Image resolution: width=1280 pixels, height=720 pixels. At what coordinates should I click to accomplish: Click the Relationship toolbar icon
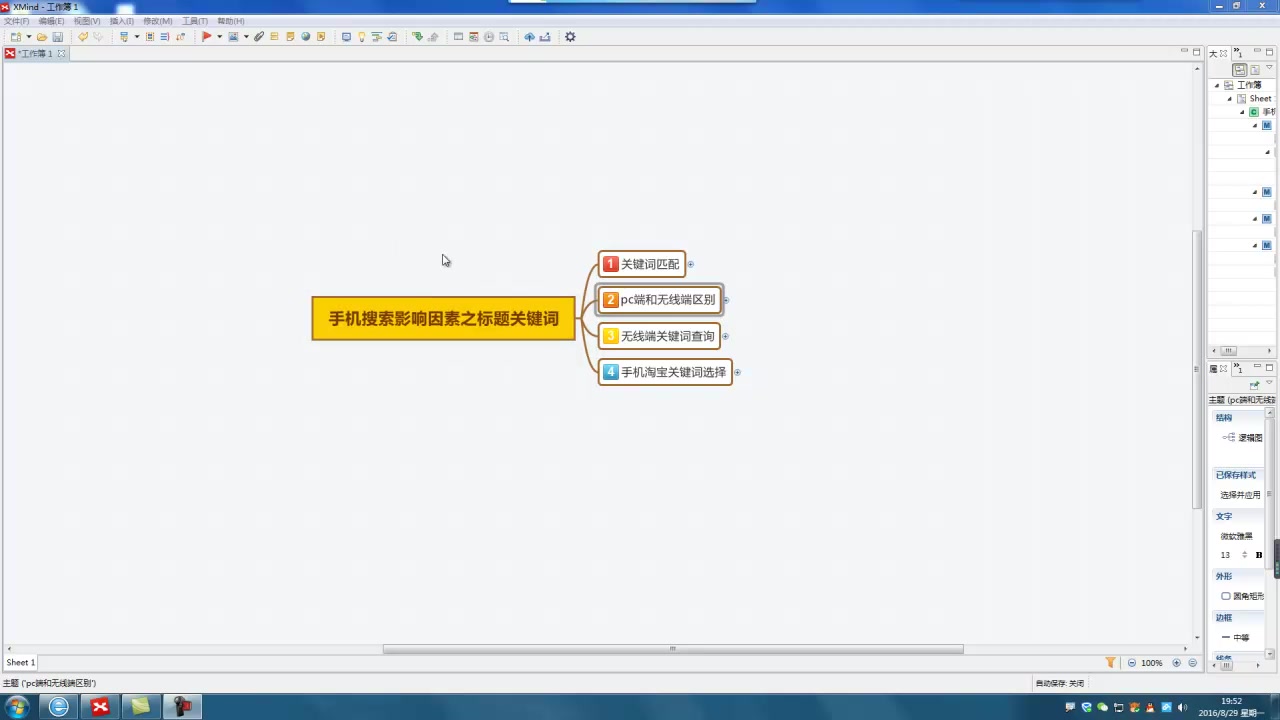point(180,37)
